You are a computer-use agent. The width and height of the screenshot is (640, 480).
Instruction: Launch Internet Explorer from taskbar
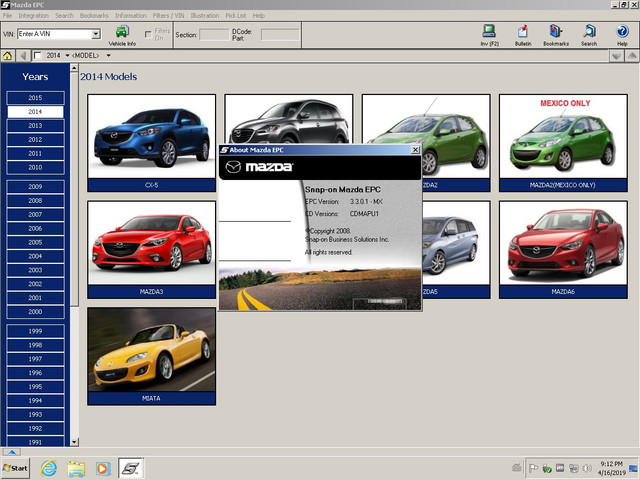click(49, 468)
